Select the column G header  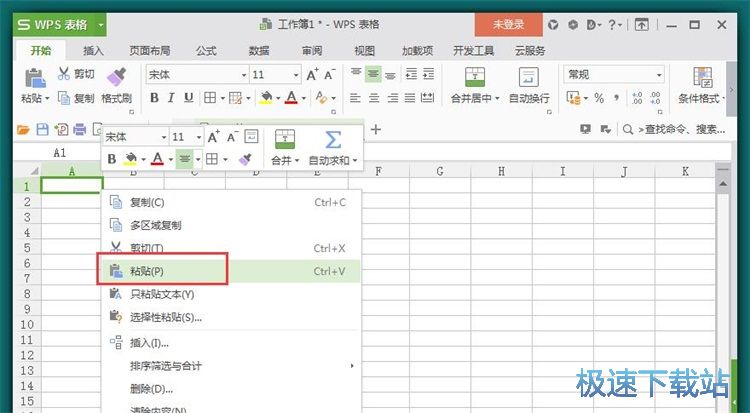(440, 171)
